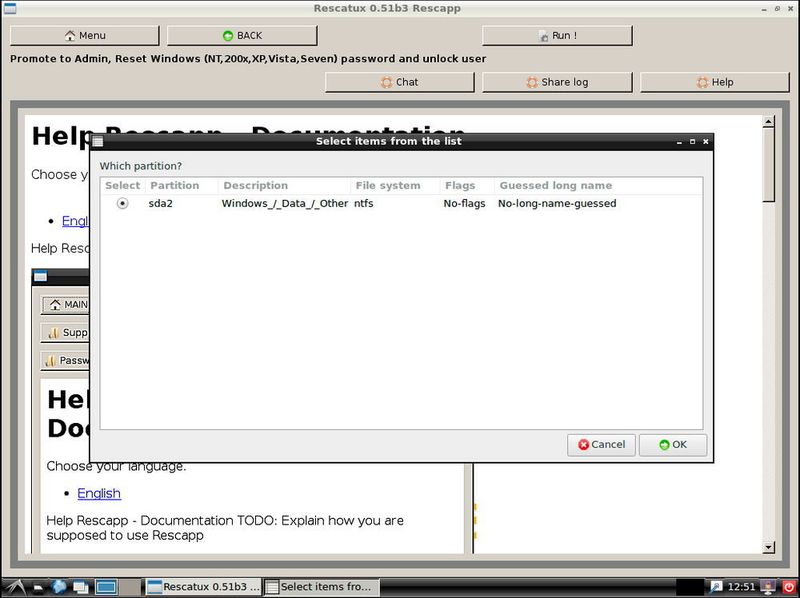Click help pane vertical scrollbar thumb
Screen dimensions: 800x598
(x=768, y=164)
